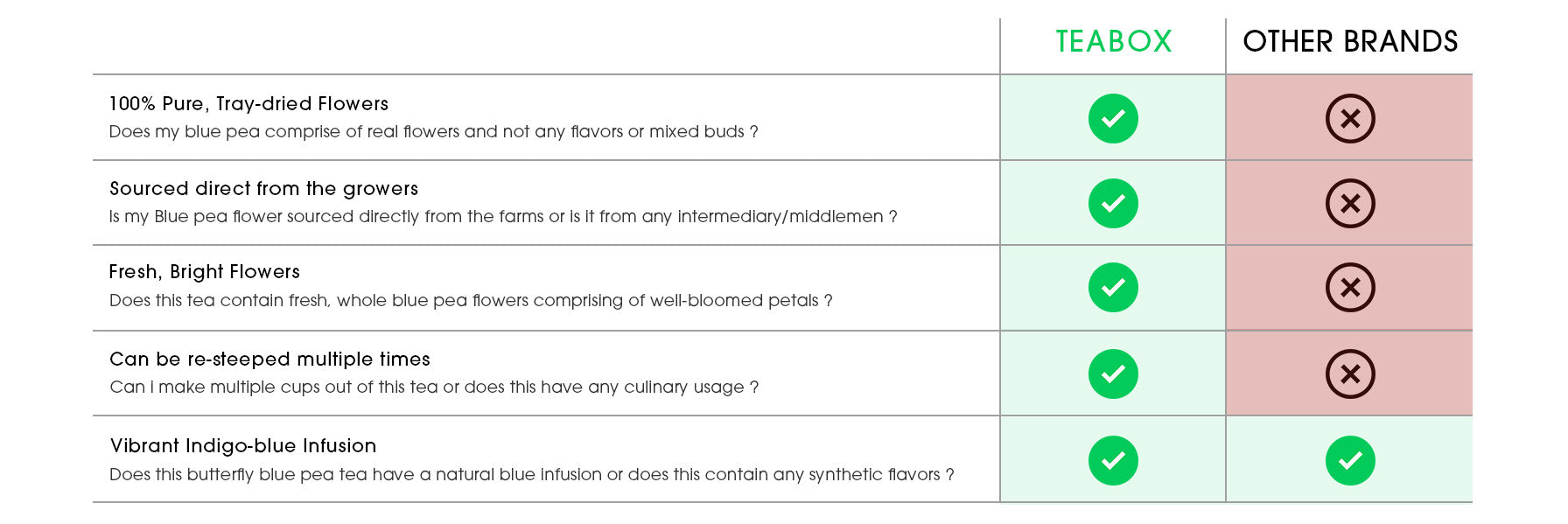Click the "Can be re-steeped multiple times" heading

click(x=269, y=359)
